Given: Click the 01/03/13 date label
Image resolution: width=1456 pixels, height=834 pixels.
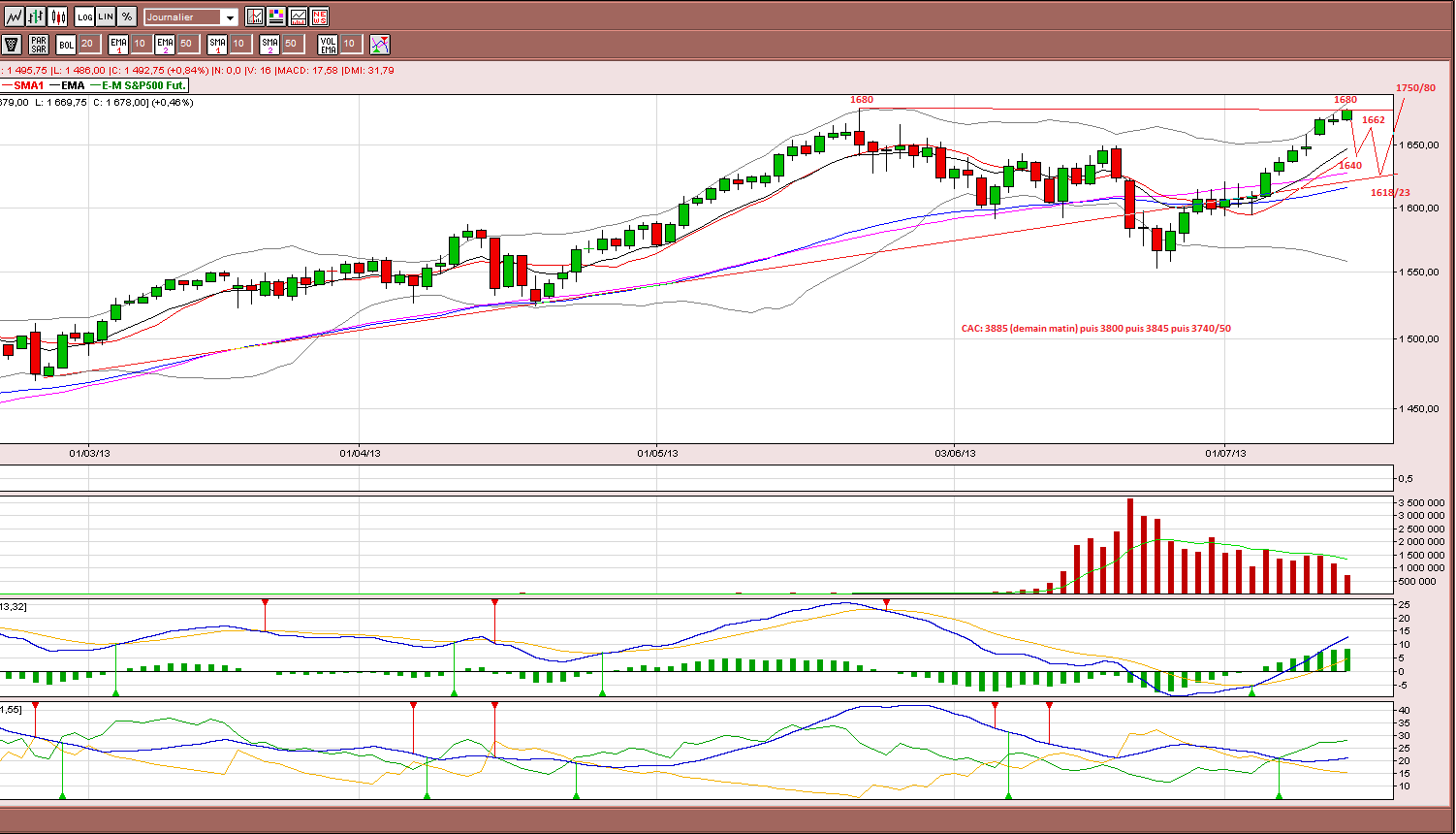Looking at the screenshot, I should click(88, 453).
